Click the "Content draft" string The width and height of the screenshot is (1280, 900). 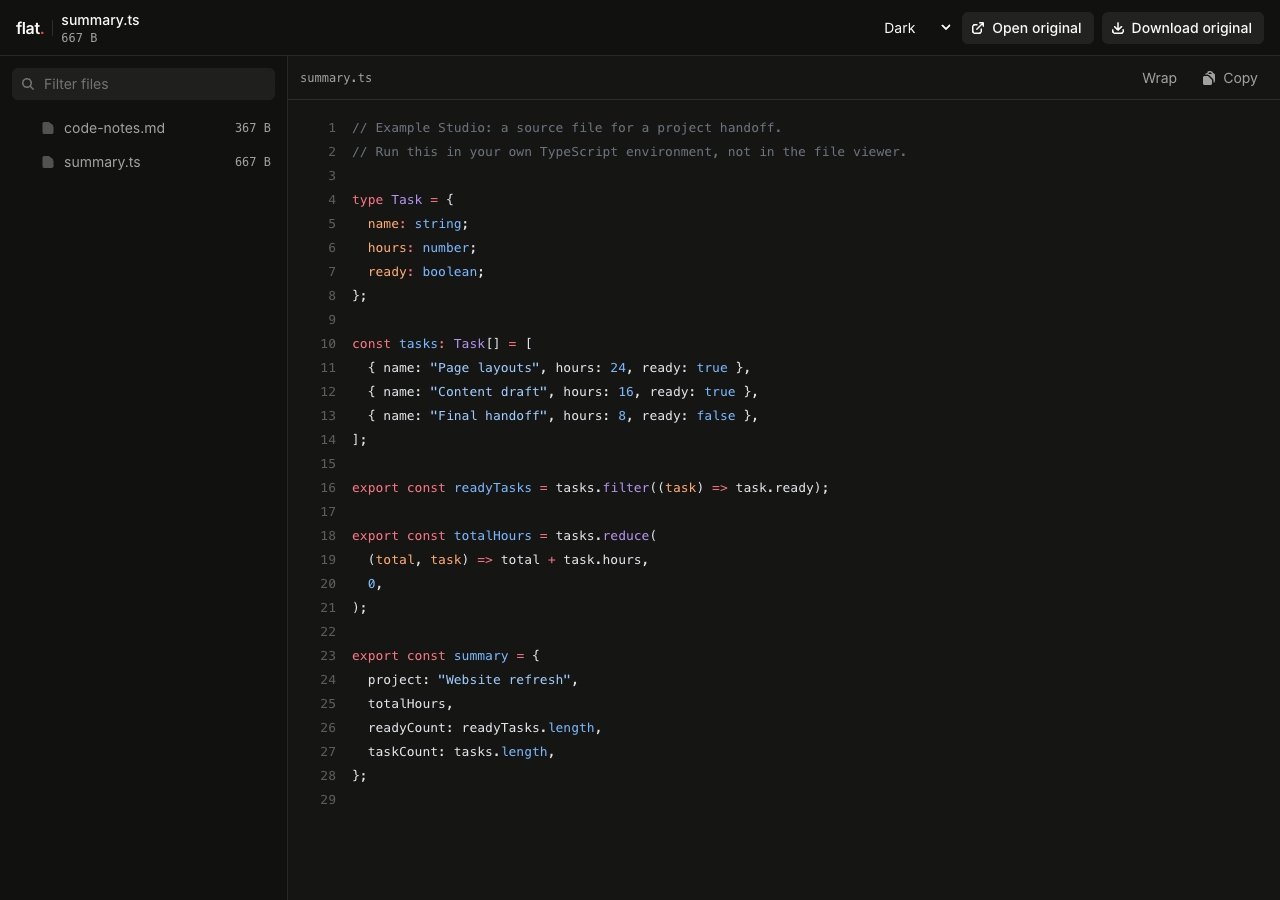(489, 392)
